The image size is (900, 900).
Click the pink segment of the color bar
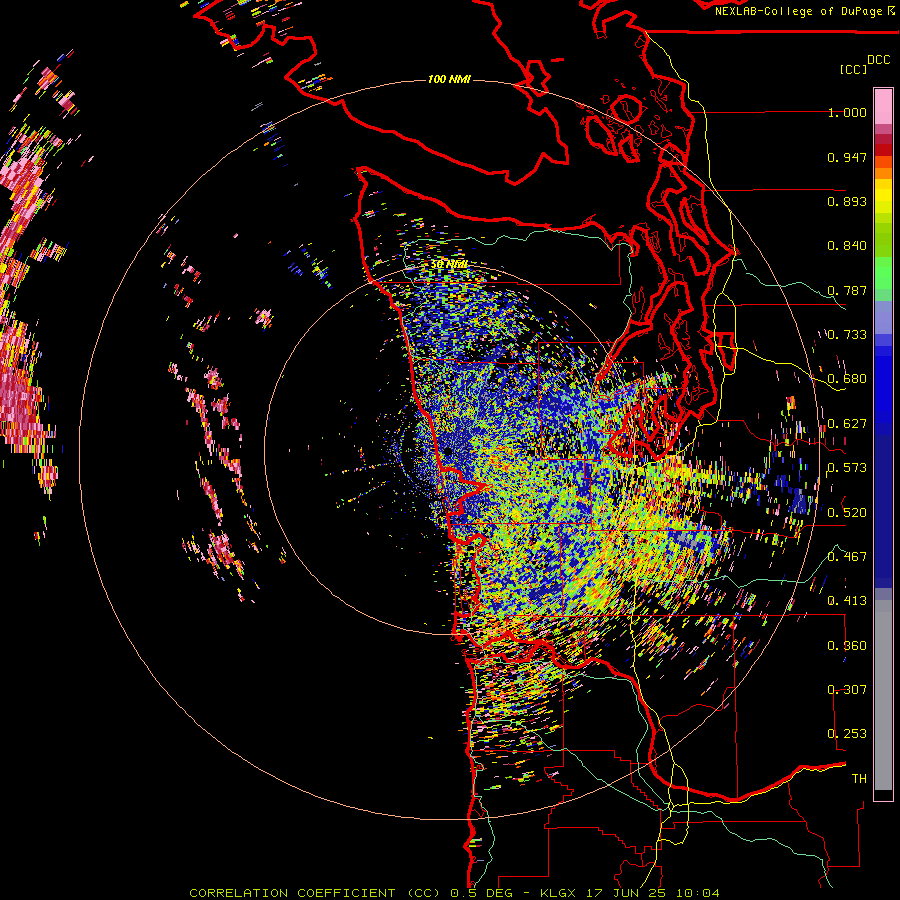click(883, 107)
